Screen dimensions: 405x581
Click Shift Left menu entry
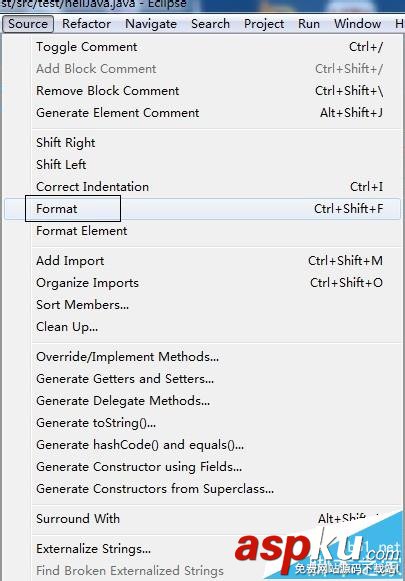[203, 165]
